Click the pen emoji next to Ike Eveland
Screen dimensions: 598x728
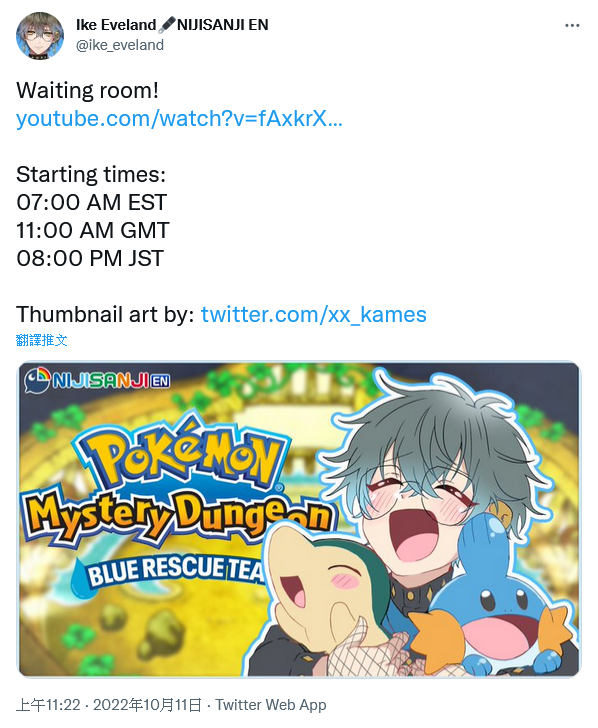pos(167,25)
